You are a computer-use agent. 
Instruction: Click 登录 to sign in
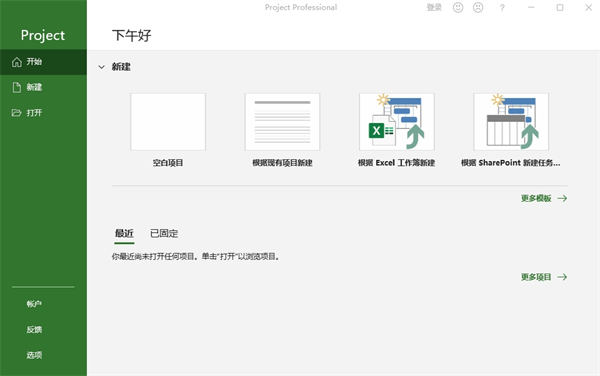[x=434, y=7]
